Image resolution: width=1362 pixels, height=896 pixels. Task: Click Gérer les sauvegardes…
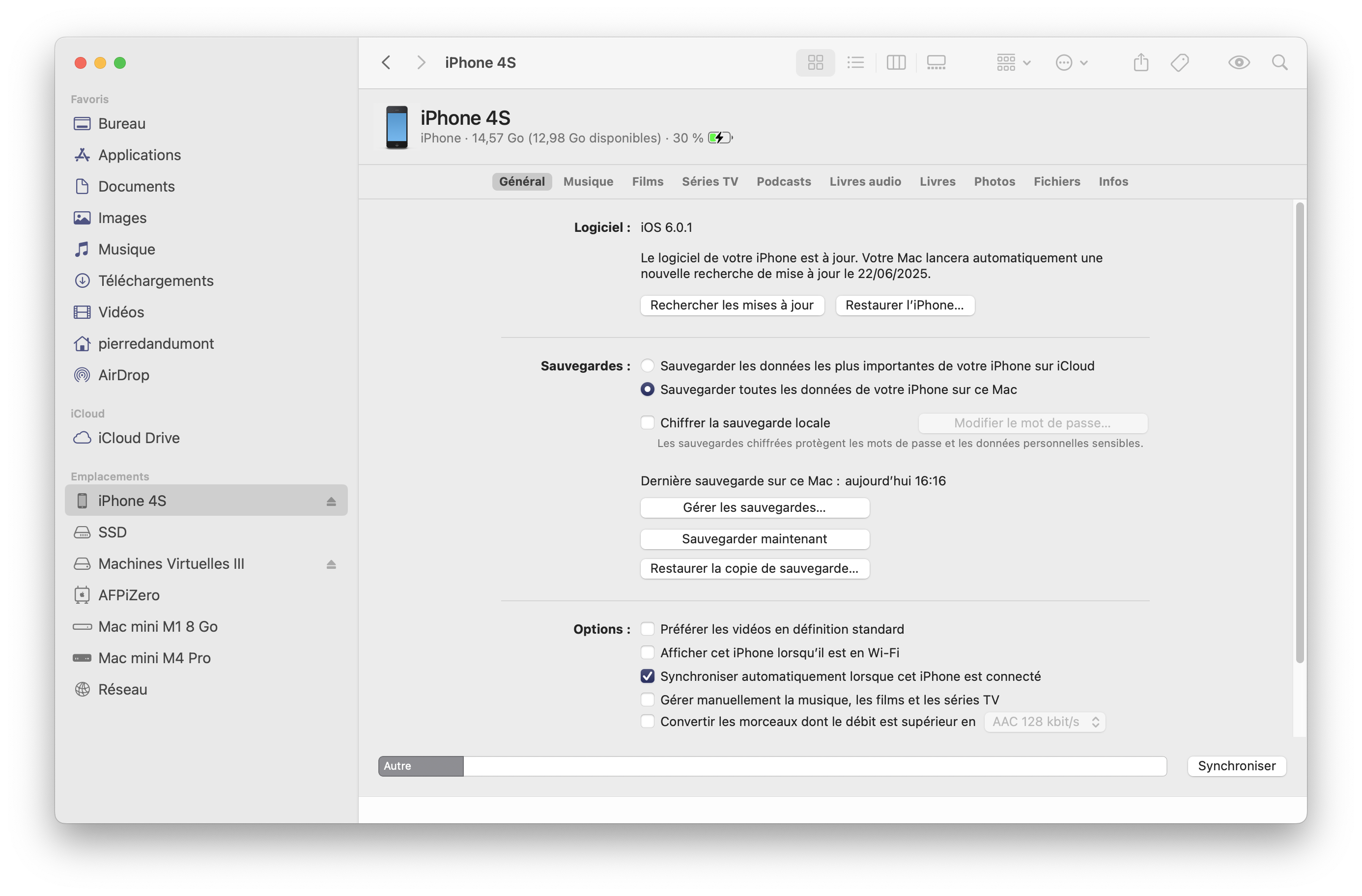coord(754,507)
